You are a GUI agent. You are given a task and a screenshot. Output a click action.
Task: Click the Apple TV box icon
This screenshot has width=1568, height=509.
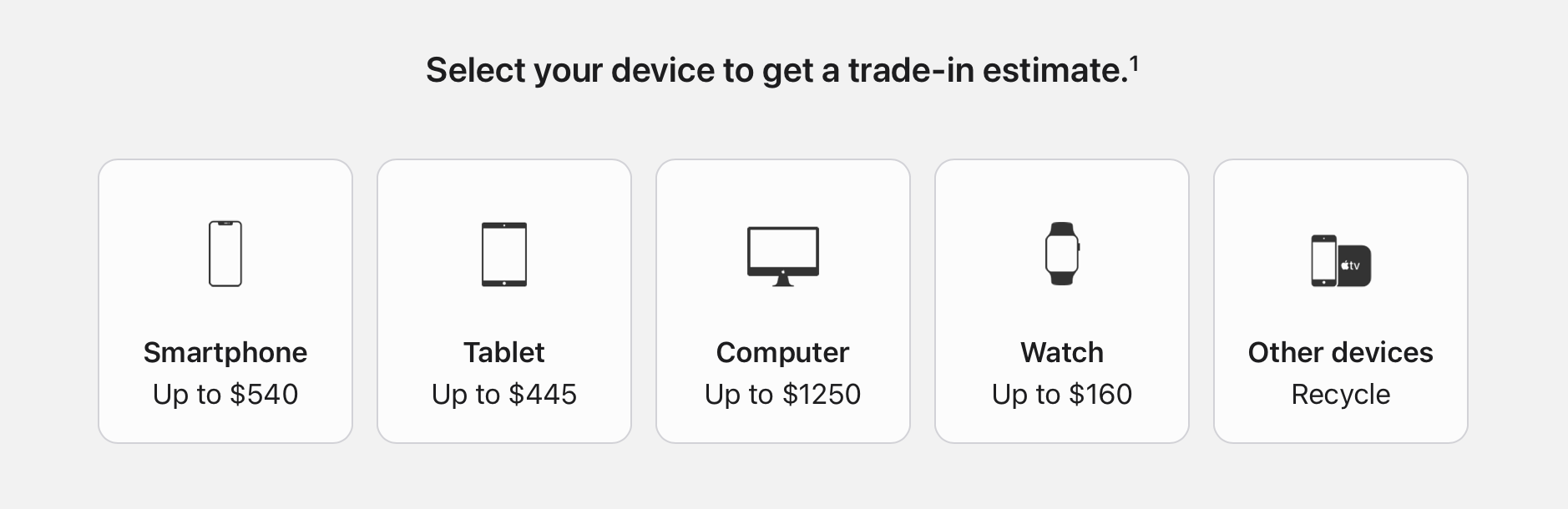coord(1354,266)
